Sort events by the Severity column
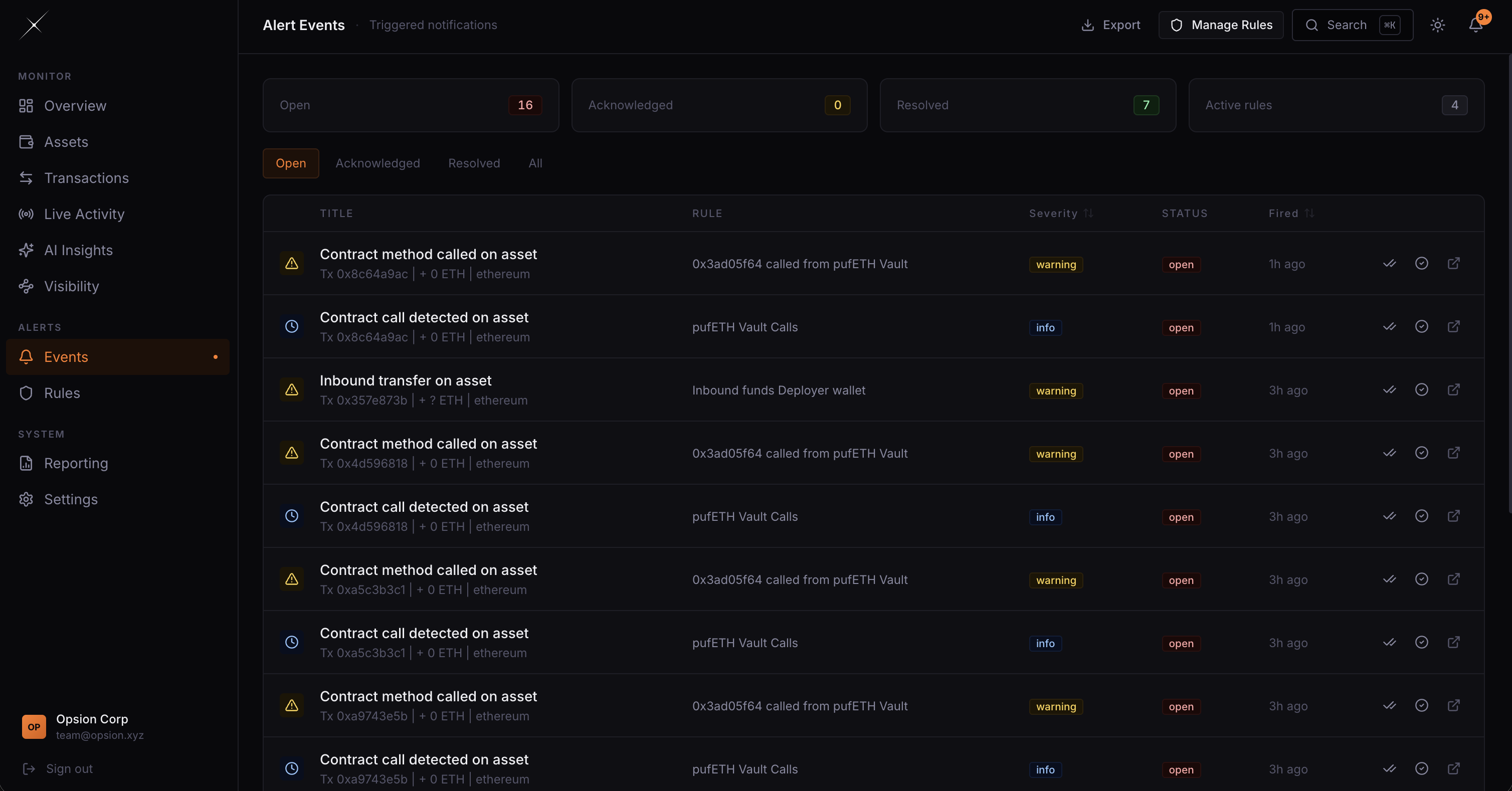 pyautogui.click(x=1059, y=213)
